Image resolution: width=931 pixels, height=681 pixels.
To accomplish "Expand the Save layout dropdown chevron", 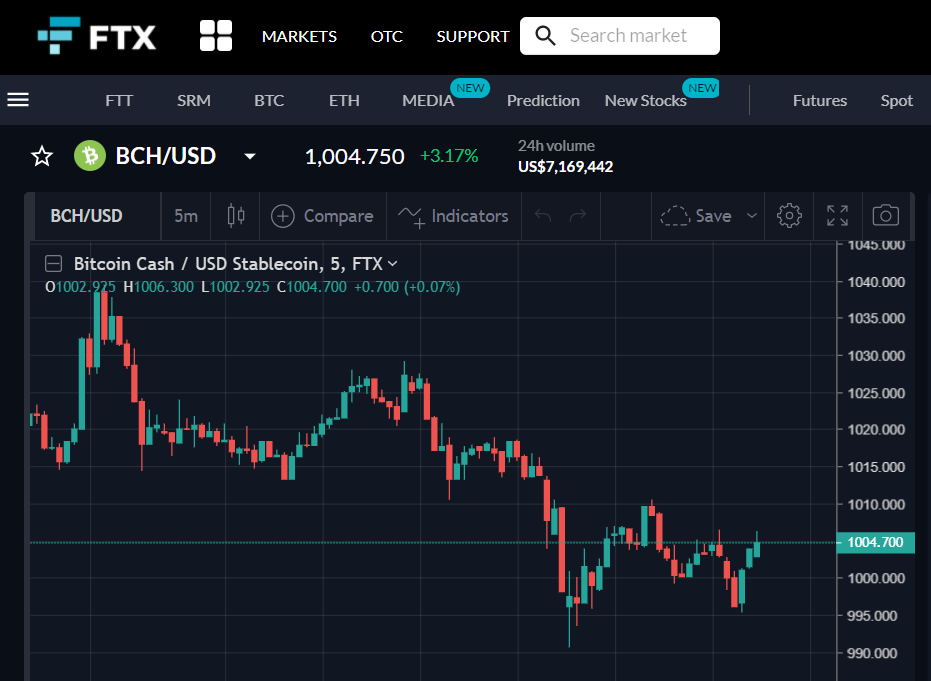I will point(752,216).
